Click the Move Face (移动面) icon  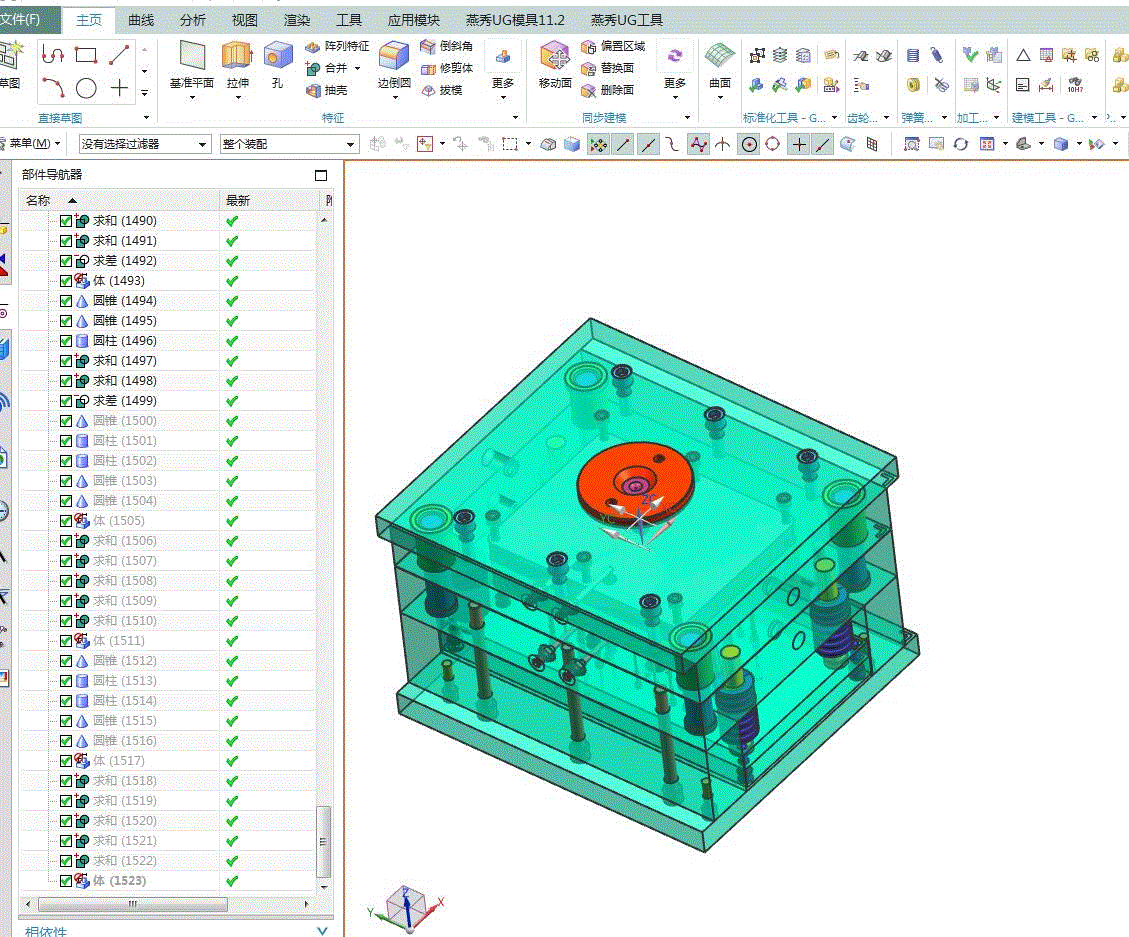click(x=555, y=56)
